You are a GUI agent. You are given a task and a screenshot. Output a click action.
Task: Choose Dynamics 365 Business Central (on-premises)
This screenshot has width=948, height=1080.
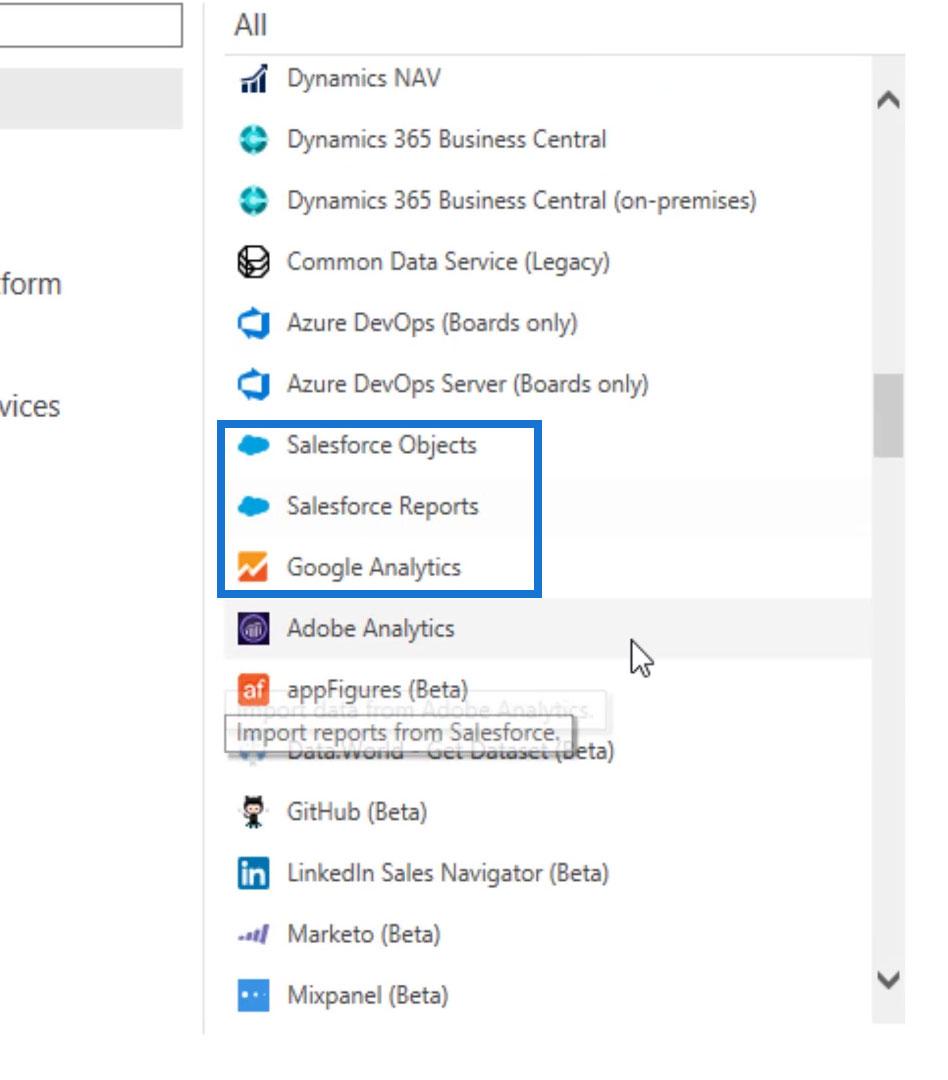[x=522, y=201]
